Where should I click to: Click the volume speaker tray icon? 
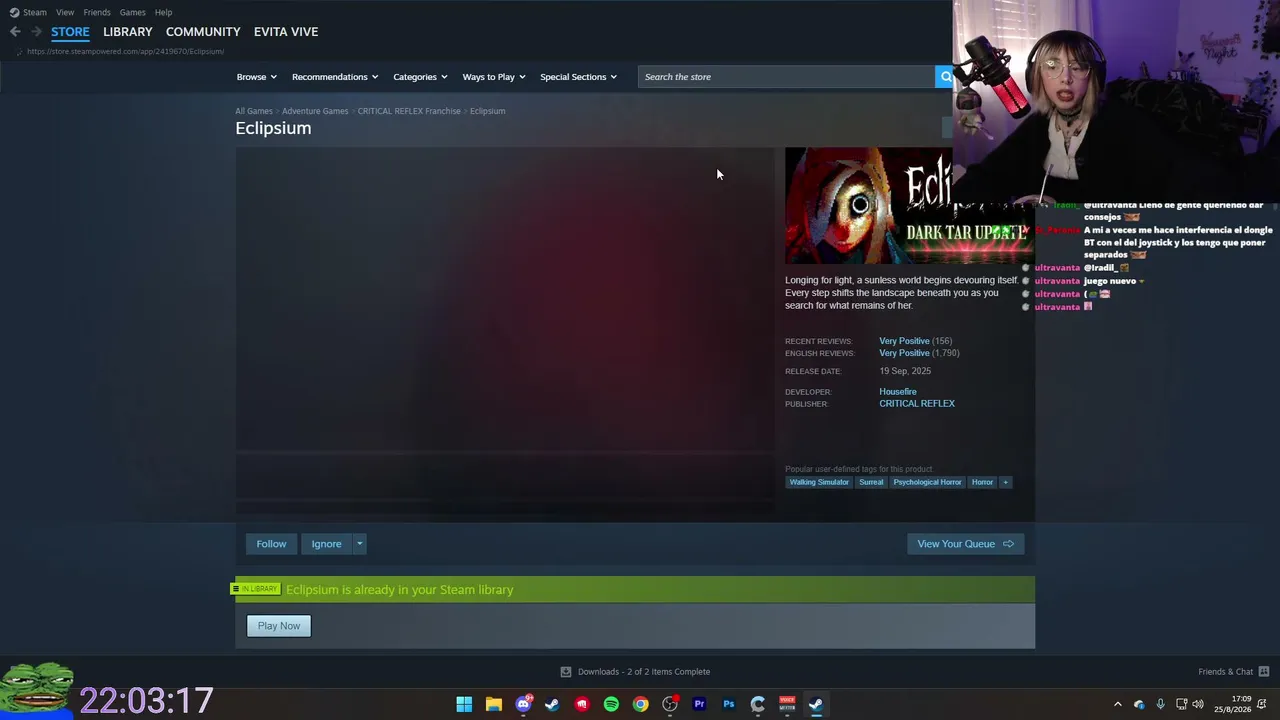[x=1198, y=704]
